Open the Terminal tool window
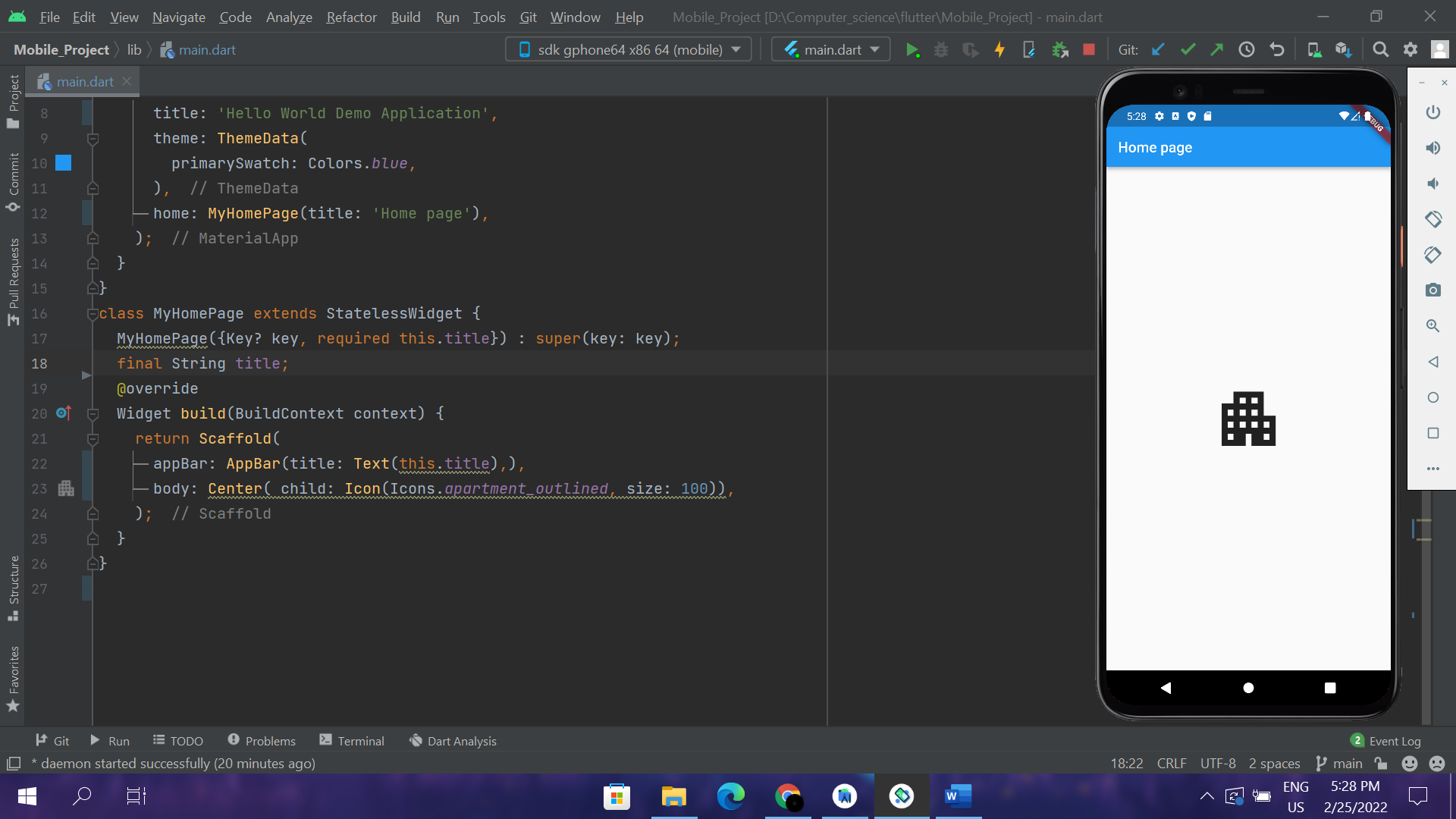The height and width of the screenshot is (819, 1456). click(352, 741)
